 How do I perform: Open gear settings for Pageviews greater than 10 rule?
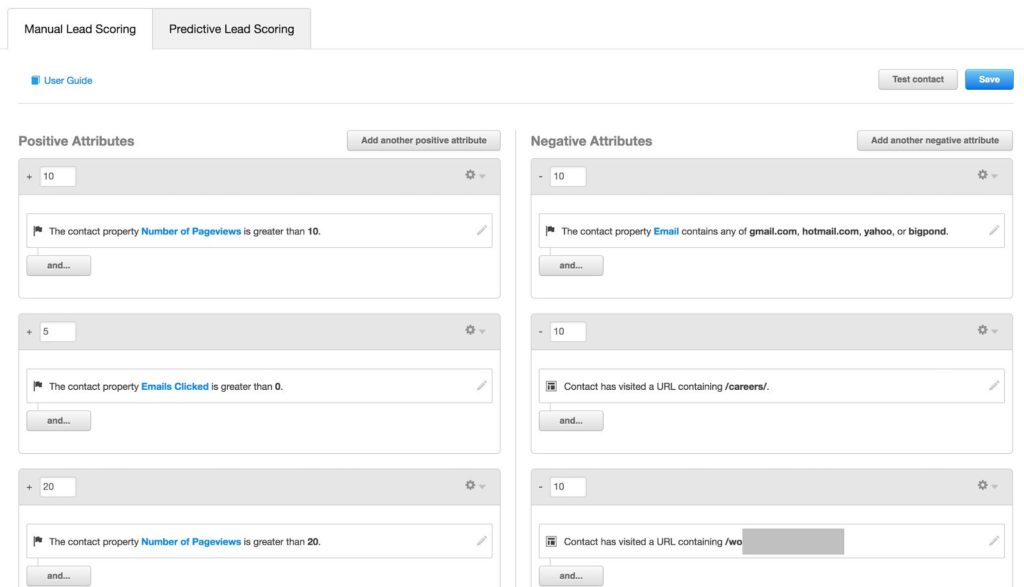pyautogui.click(x=475, y=175)
